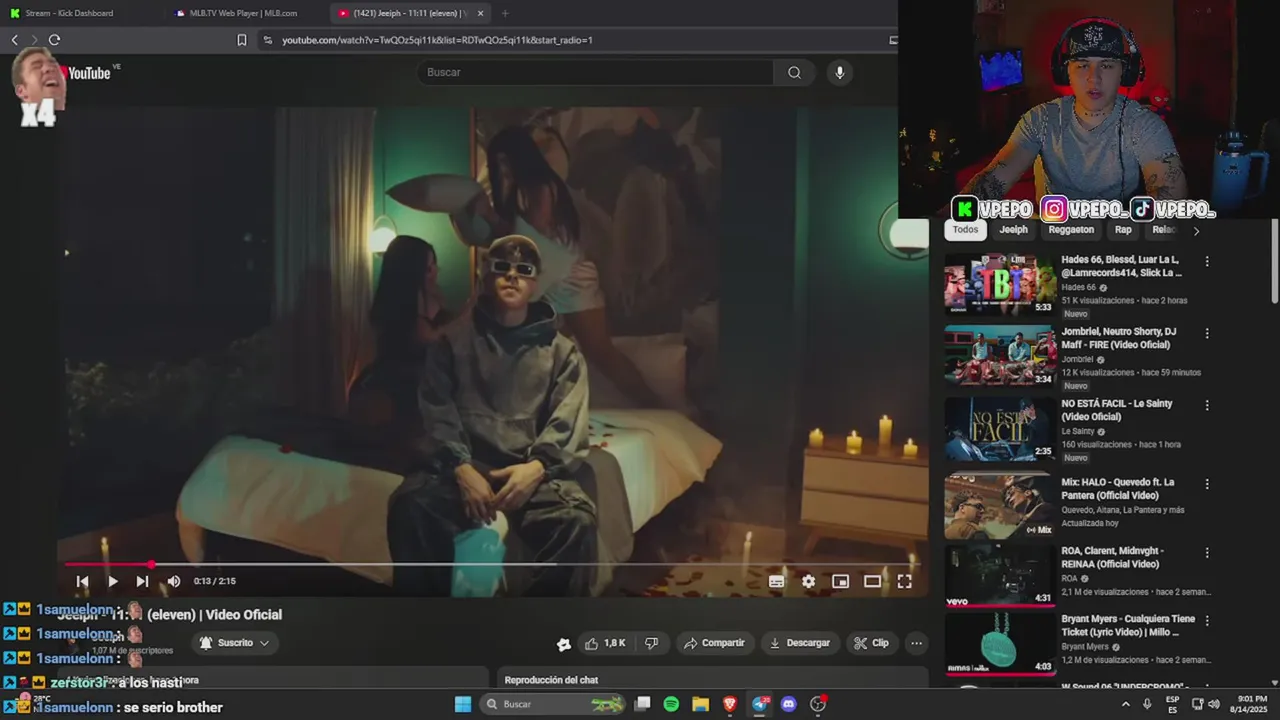
Task: Open NO ESTÁ FACIL video thumbnail
Action: (1000, 428)
